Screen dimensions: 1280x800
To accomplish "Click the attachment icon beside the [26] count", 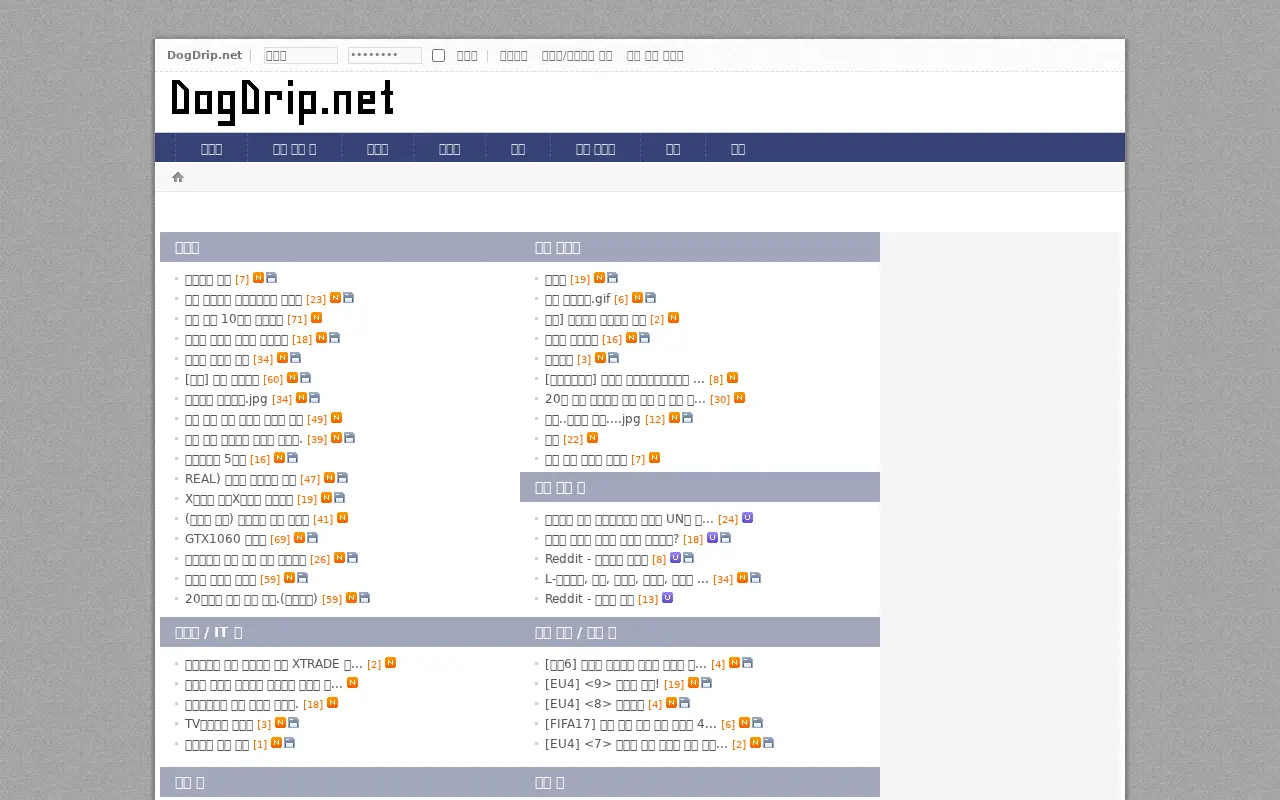I will [352, 558].
